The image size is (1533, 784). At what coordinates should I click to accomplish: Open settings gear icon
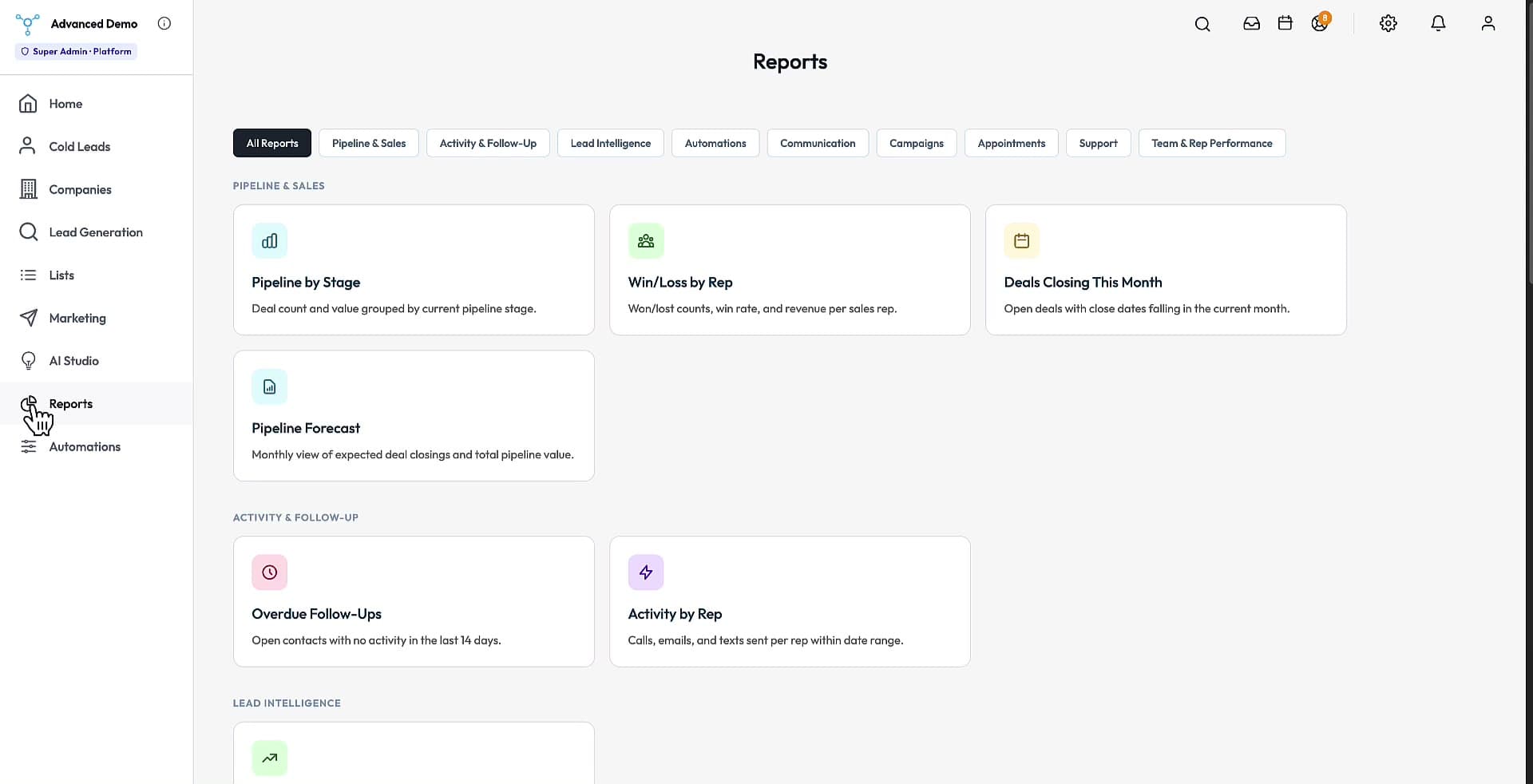tap(1388, 24)
